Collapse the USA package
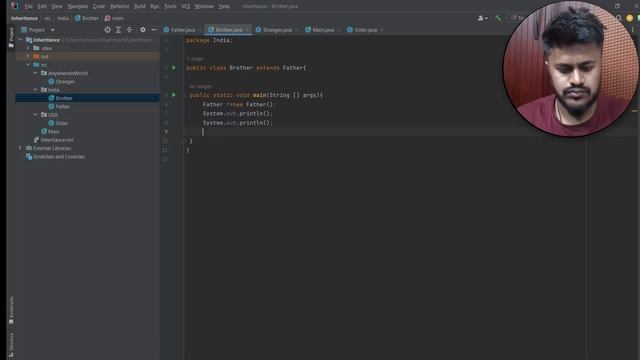The image size is (640, 360). 36,115
